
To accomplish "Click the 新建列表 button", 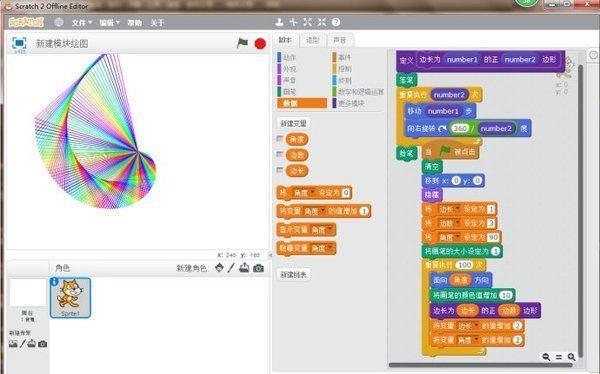I will coord(293,274).
